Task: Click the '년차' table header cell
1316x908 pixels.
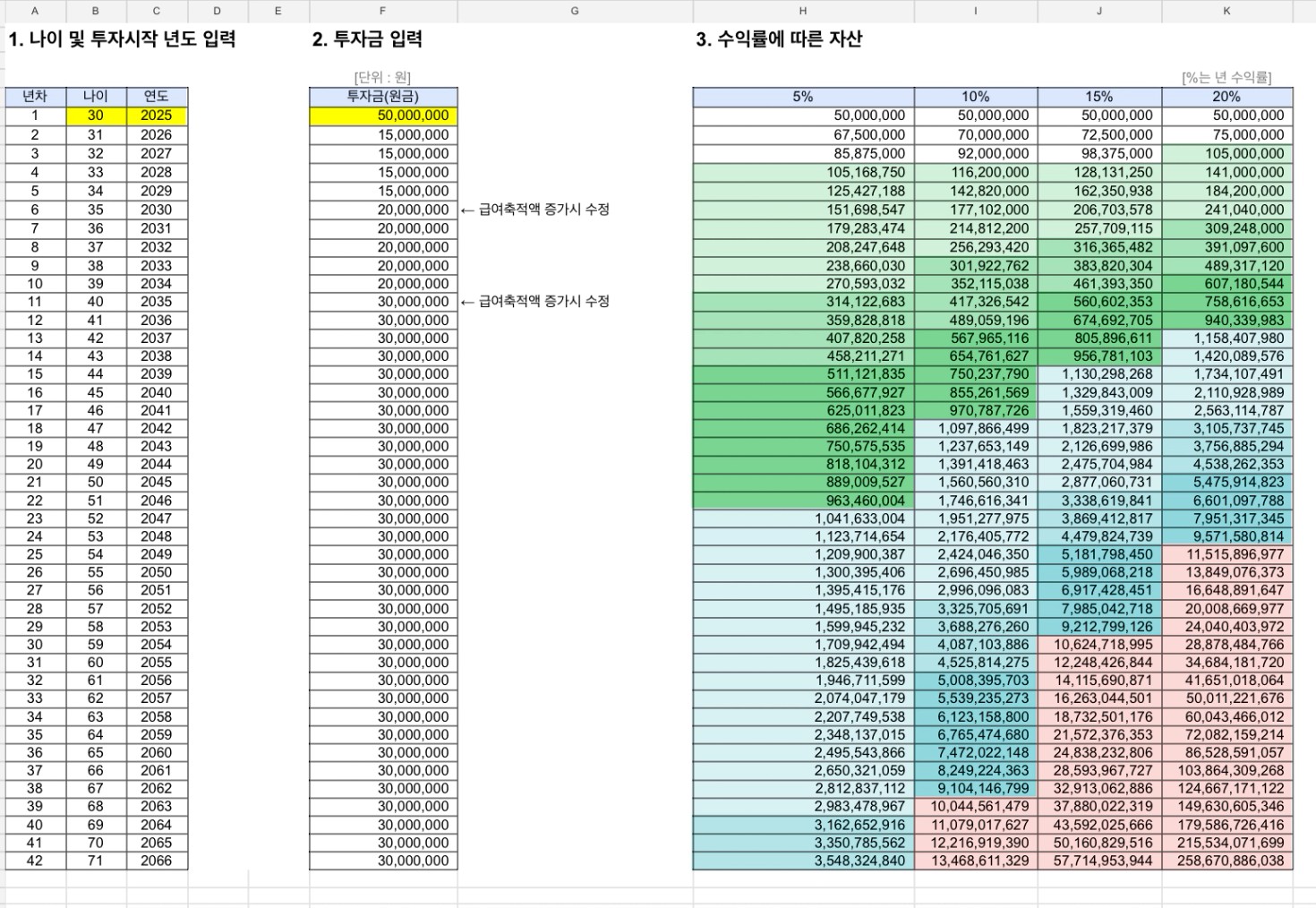Action: (35, 97)
